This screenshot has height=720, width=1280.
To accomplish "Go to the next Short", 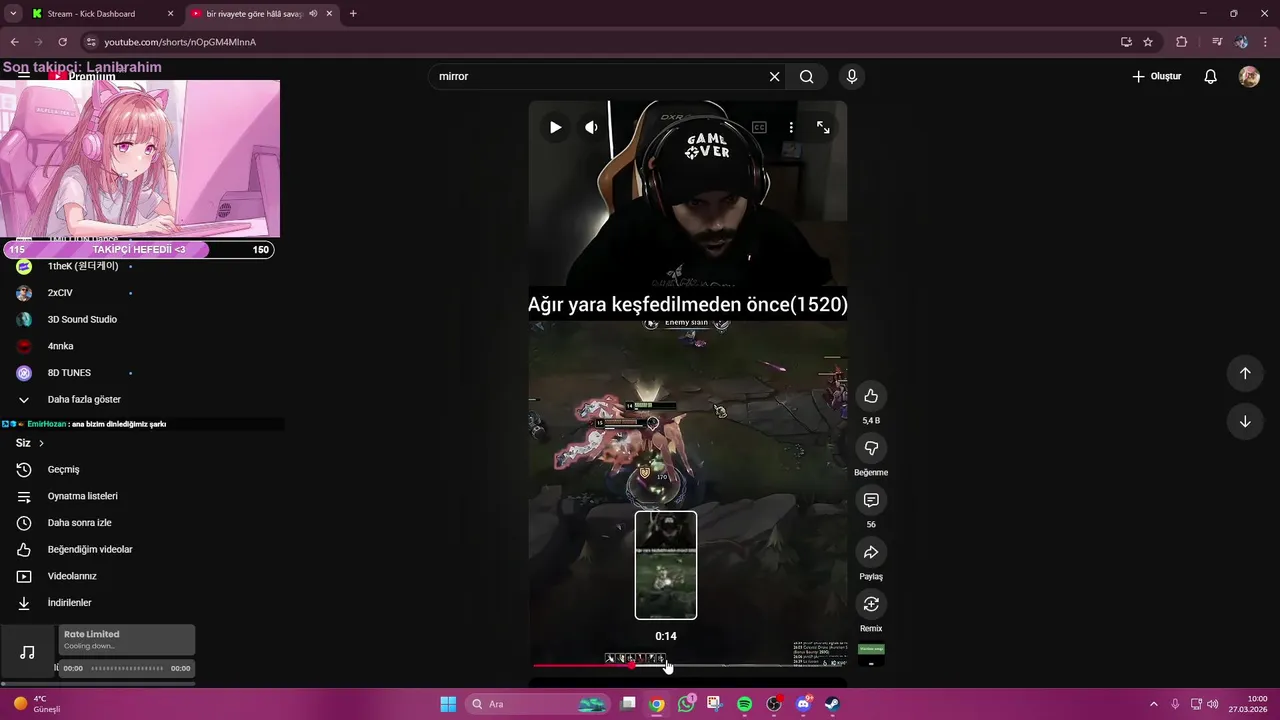I will (1245, 421).
